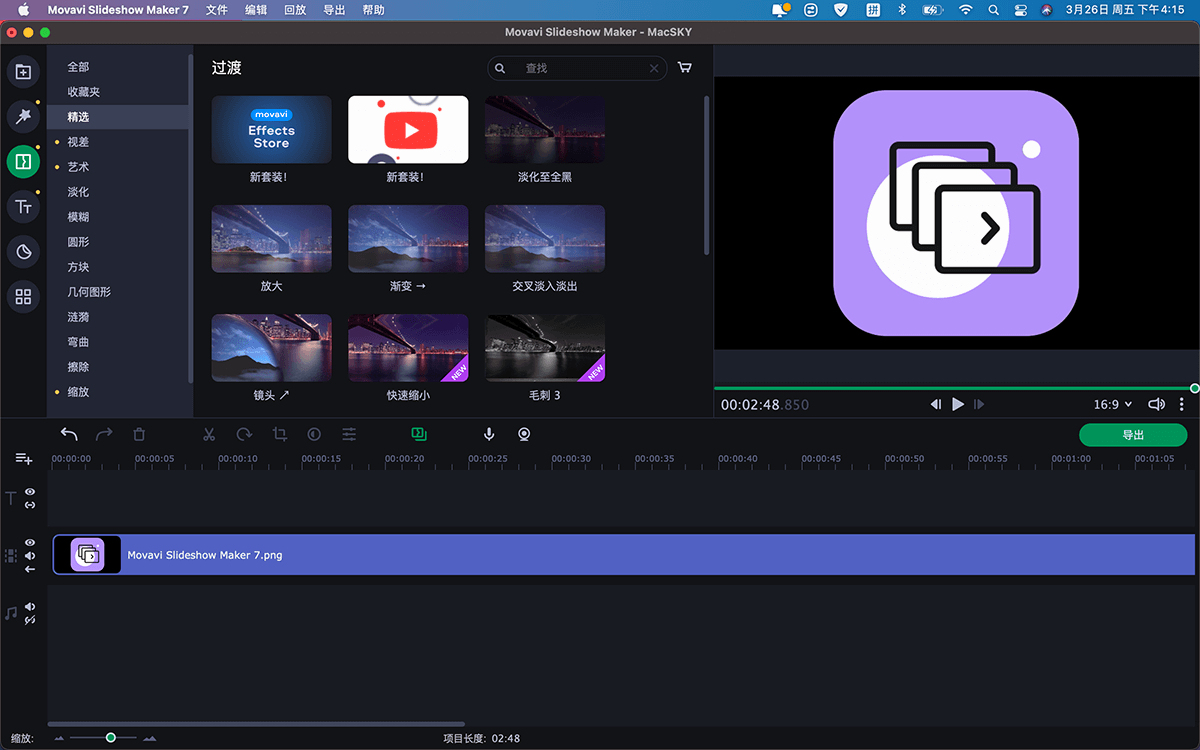Select the green transitions panel icon

pos(23,161)
